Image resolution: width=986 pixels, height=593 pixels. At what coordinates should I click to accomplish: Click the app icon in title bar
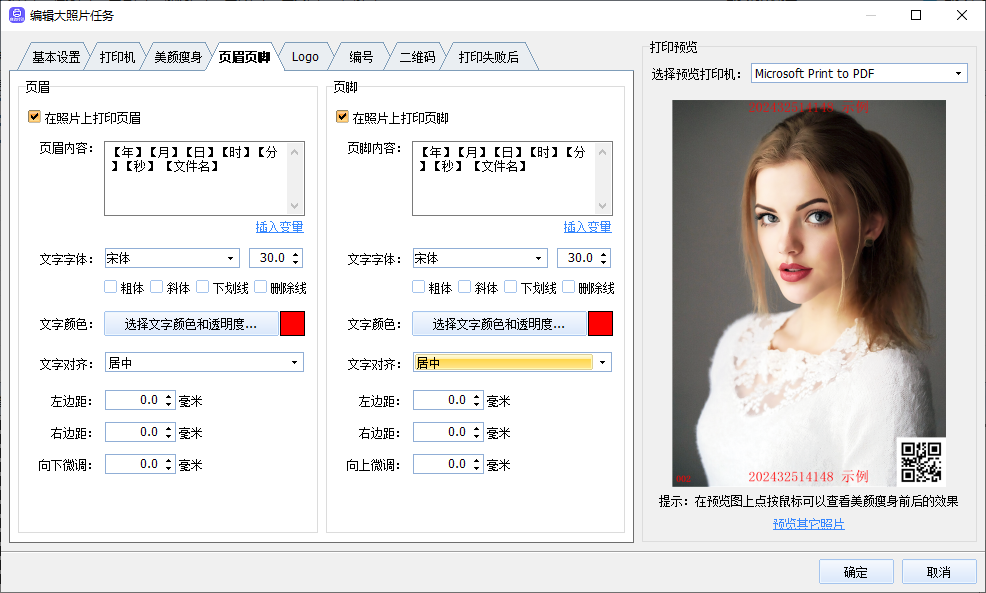coord(17,15)
